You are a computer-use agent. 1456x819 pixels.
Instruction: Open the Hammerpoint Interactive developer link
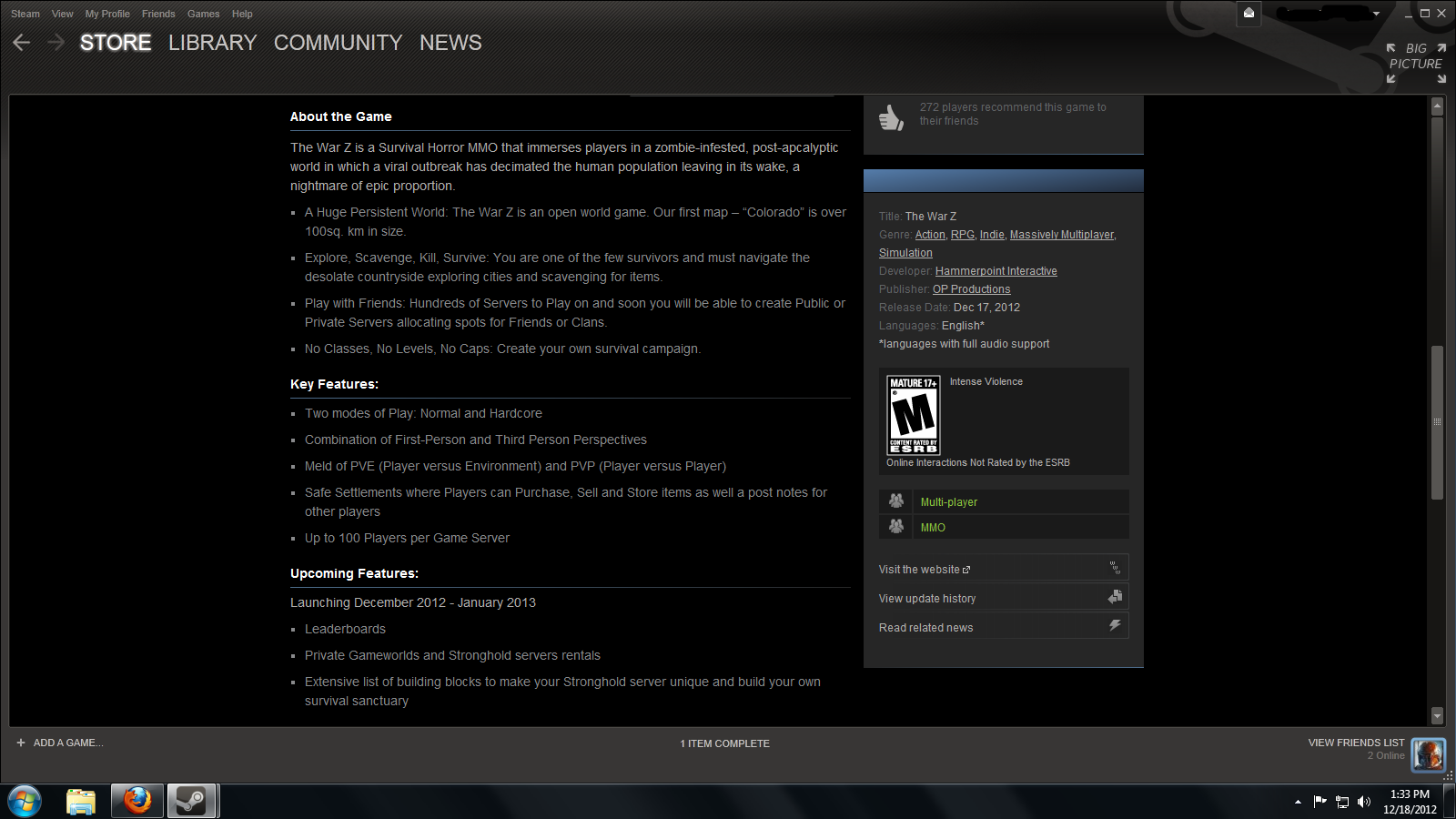(x=996, y=271)
